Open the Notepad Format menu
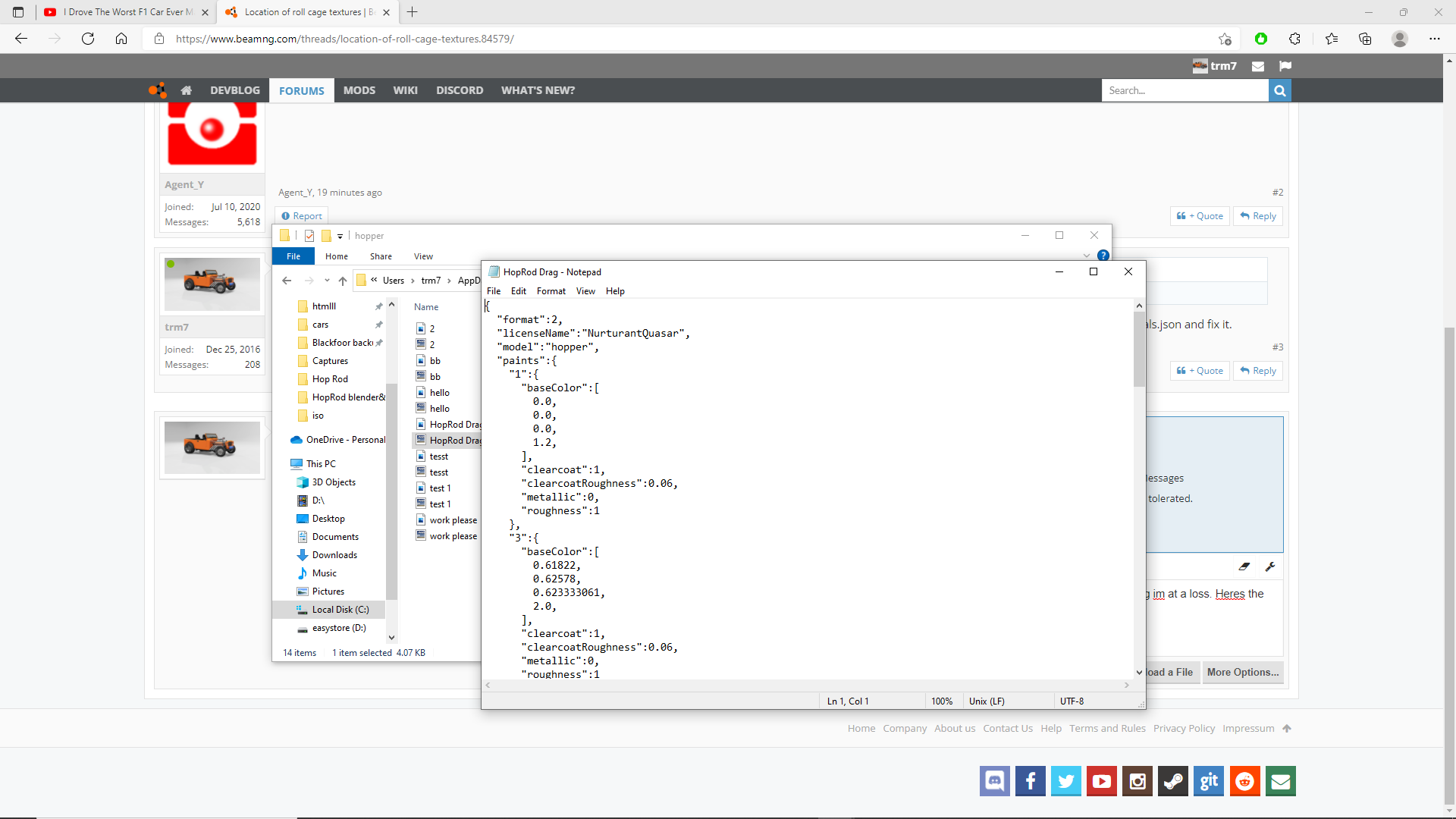 coord(551,291)
